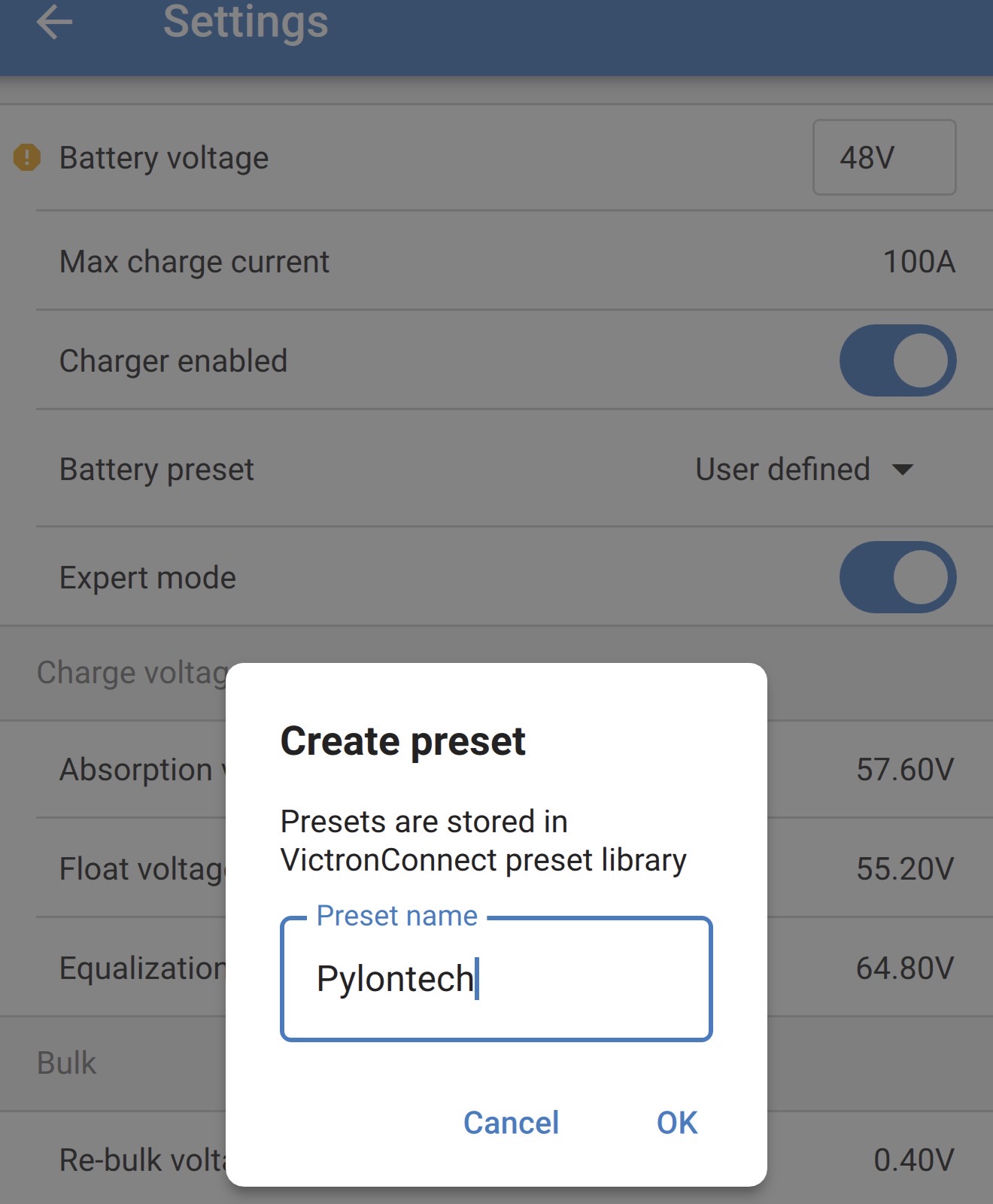
Task: Click the Battery preset dropdown arrow
Action: [902, 470]
